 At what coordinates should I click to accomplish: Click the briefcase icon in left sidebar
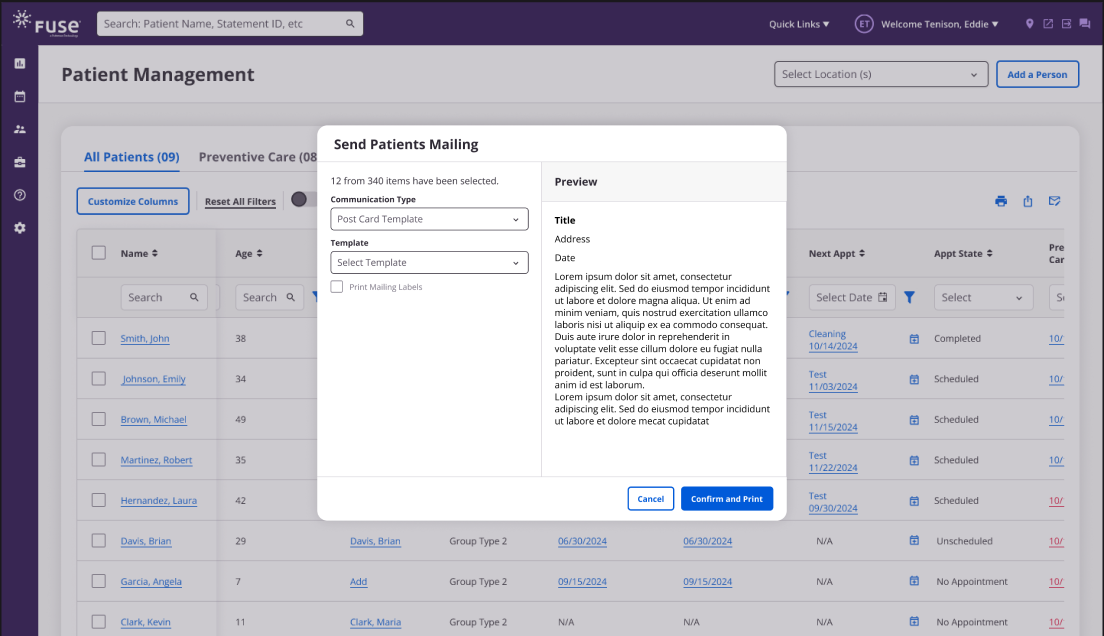19,162
